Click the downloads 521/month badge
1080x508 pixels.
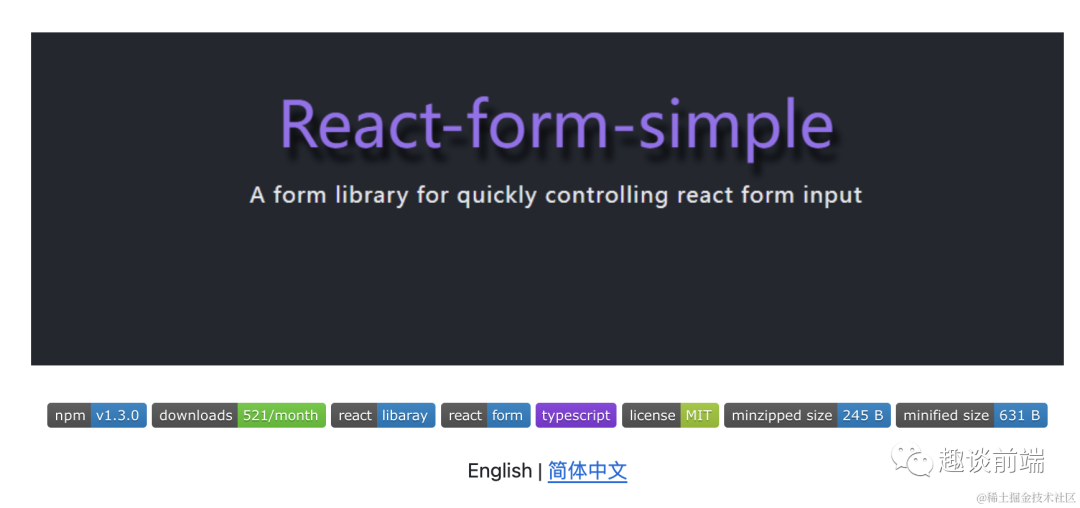click(238, 415)
